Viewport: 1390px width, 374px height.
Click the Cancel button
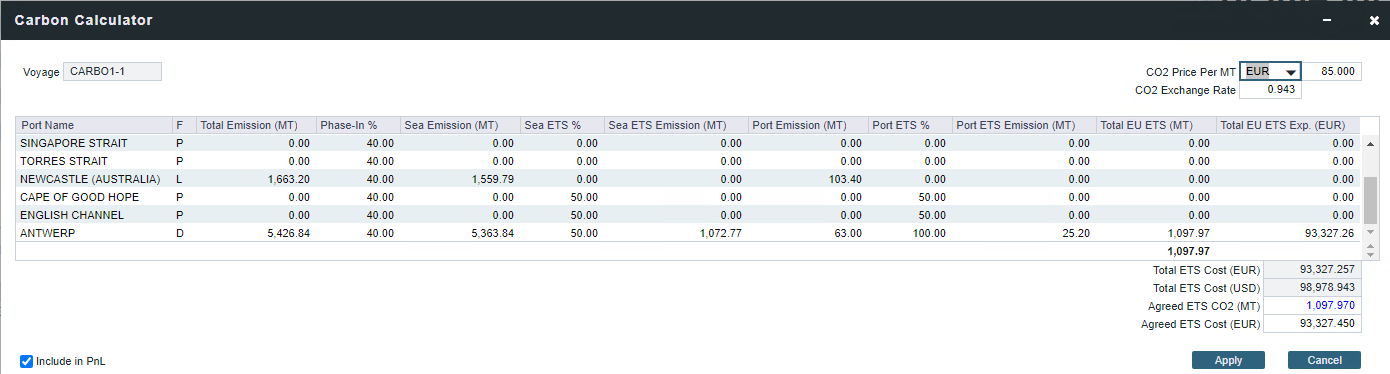[x=1324, y=360]
